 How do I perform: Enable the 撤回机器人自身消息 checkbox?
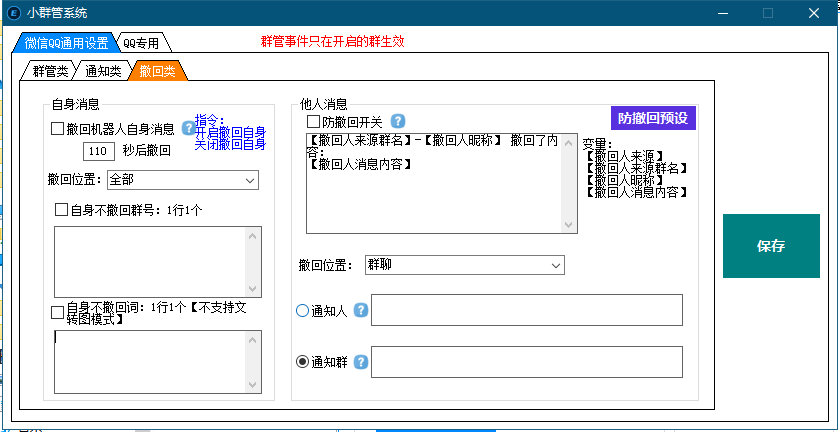point(58,129)
